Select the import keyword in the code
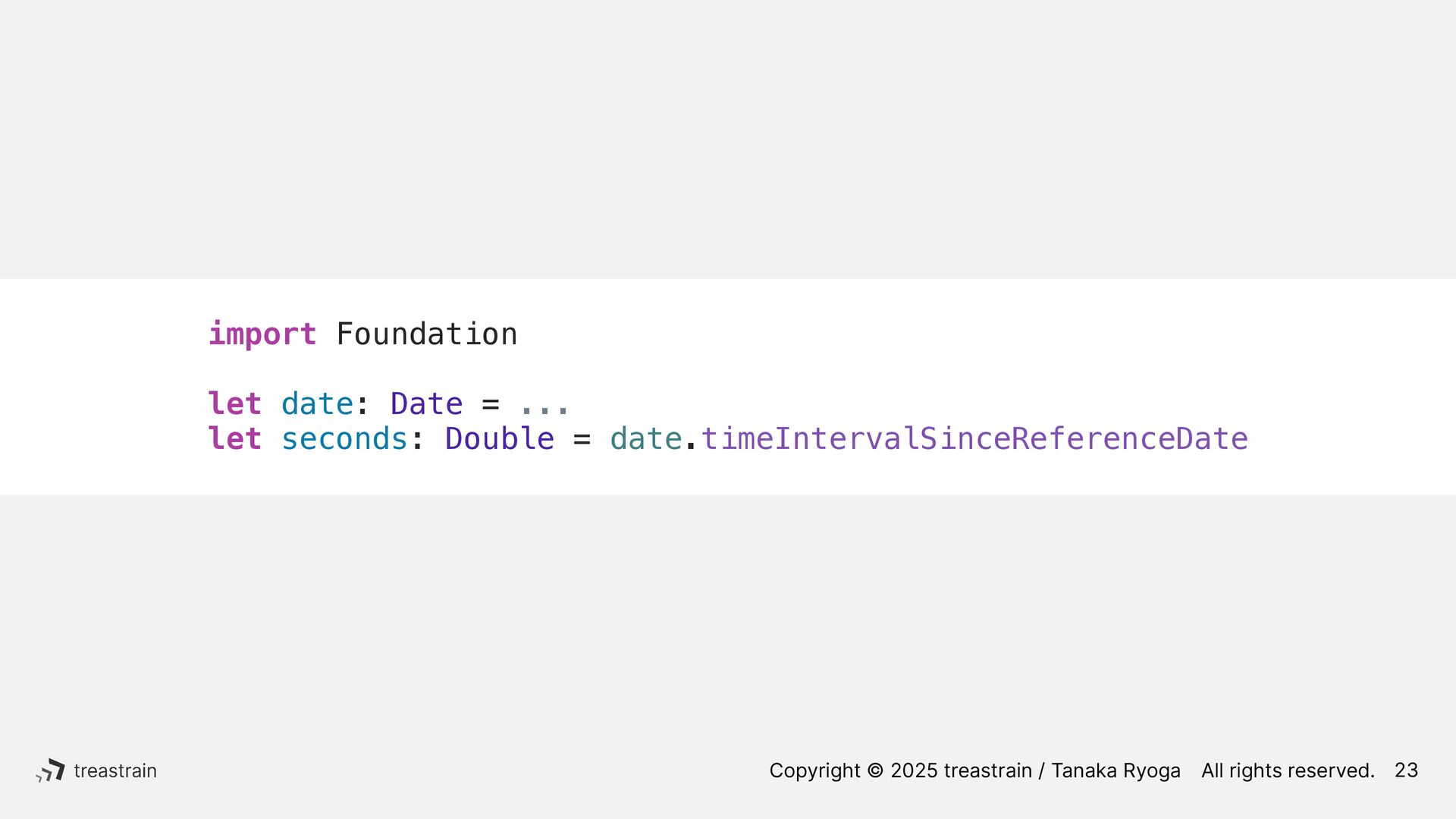Screen dimensions: 1456x819 point(262,334)
